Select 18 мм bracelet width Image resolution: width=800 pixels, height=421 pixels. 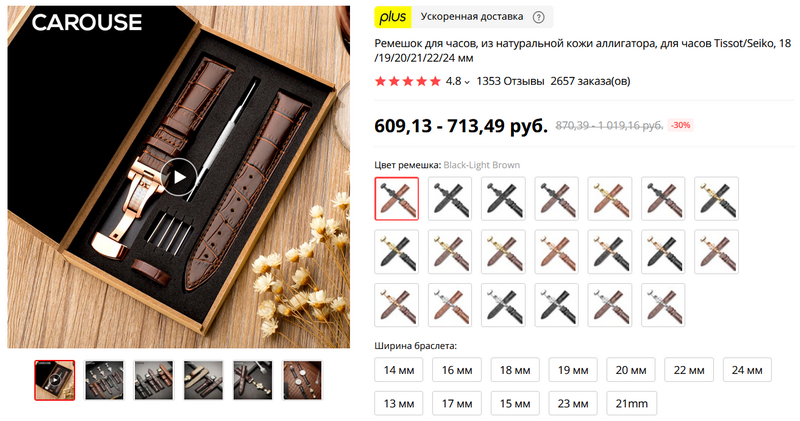tap(515, 370)
